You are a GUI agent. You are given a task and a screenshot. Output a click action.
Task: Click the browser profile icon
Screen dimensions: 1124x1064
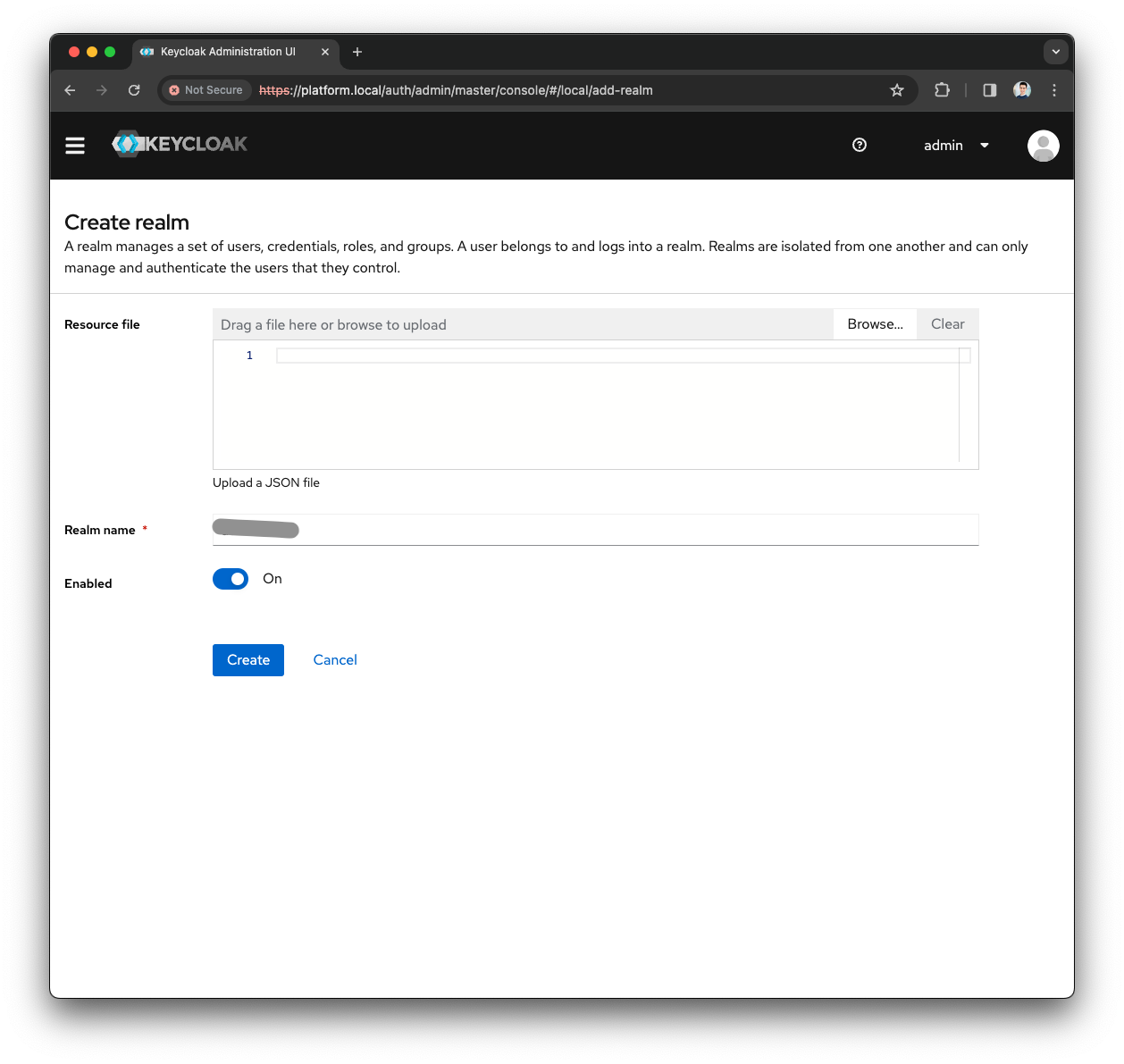(1021, 90)
